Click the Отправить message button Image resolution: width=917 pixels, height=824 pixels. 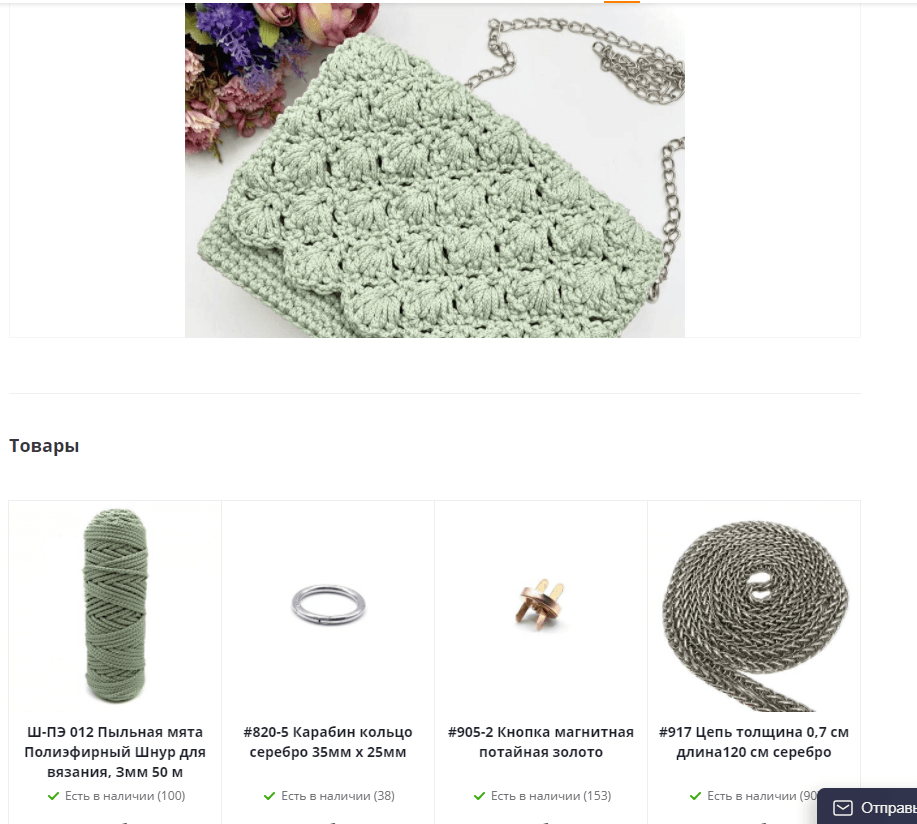point(867,808)
